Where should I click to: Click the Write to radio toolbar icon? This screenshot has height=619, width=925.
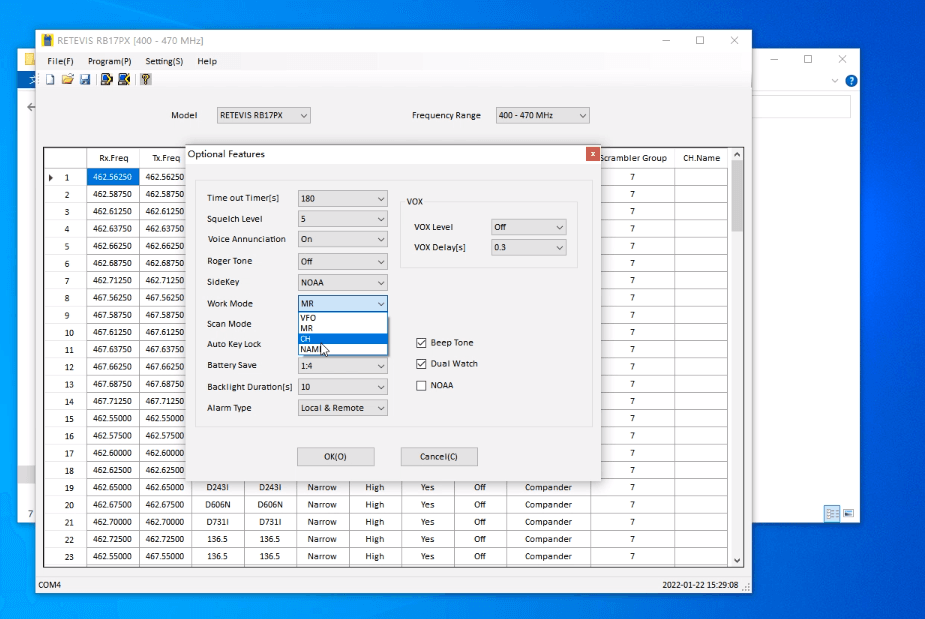(124, 79)
